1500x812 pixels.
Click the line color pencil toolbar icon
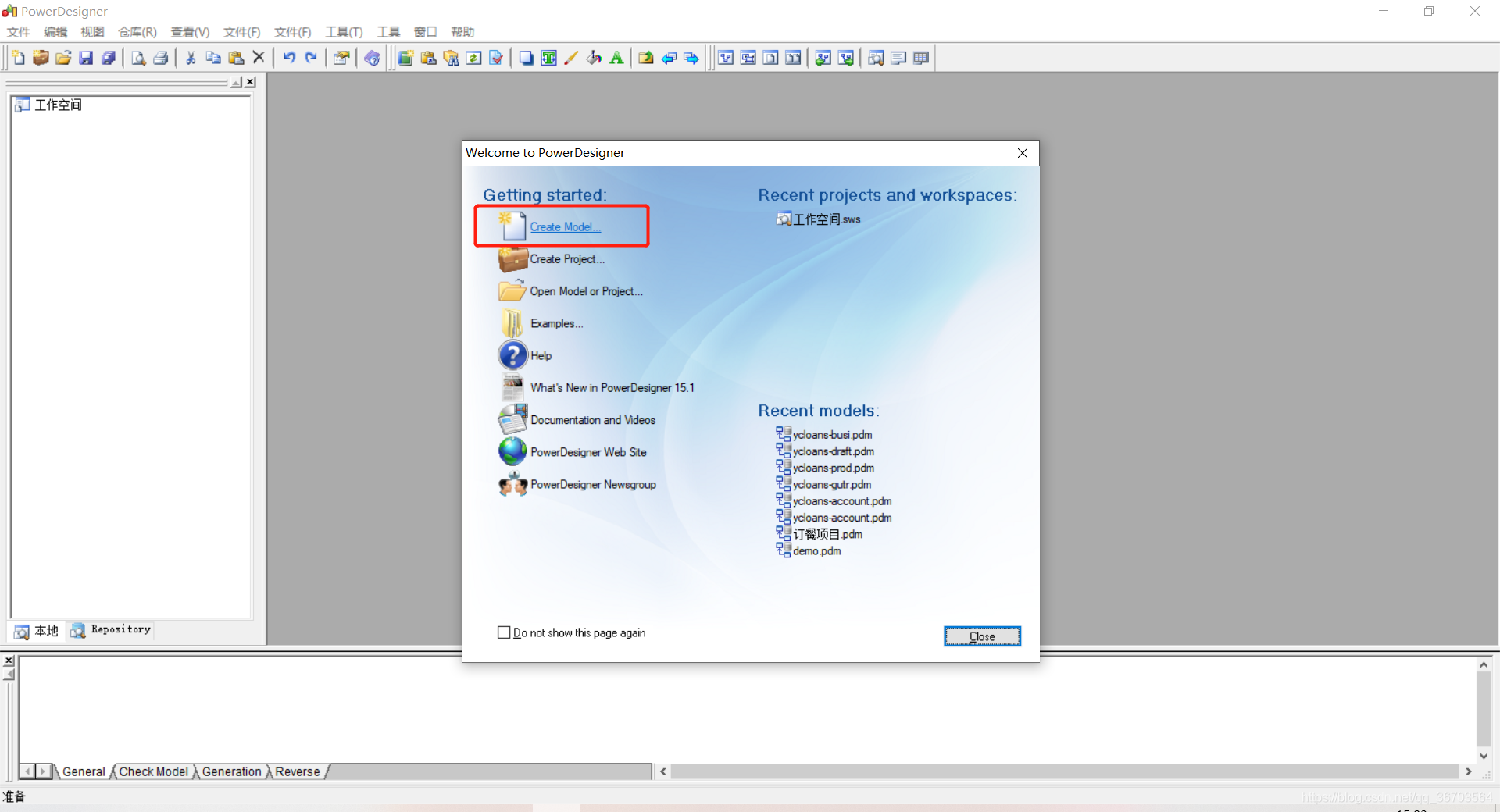pos(571,58)
